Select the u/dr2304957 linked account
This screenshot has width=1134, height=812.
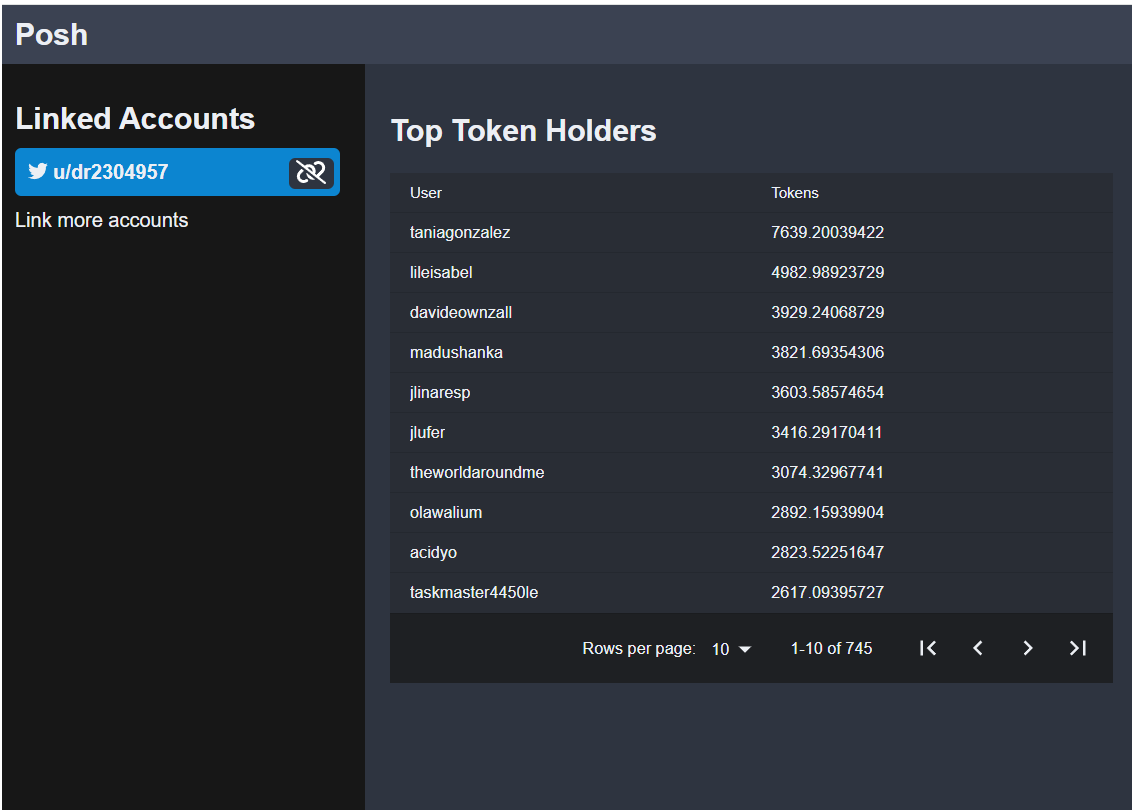point(177,172)
